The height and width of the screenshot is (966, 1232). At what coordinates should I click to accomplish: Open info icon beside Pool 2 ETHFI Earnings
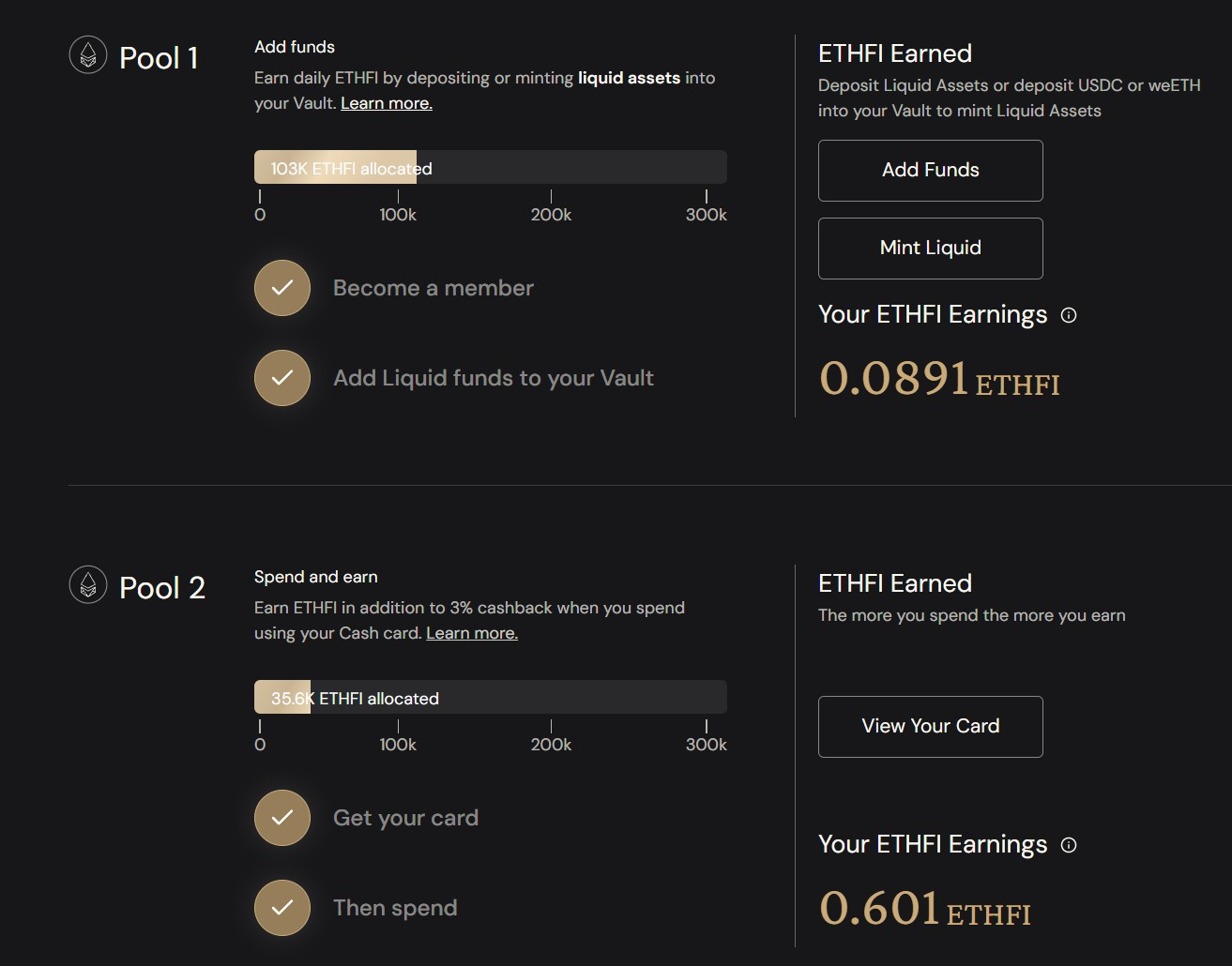pyautogui.click(x=1069, y=845)
